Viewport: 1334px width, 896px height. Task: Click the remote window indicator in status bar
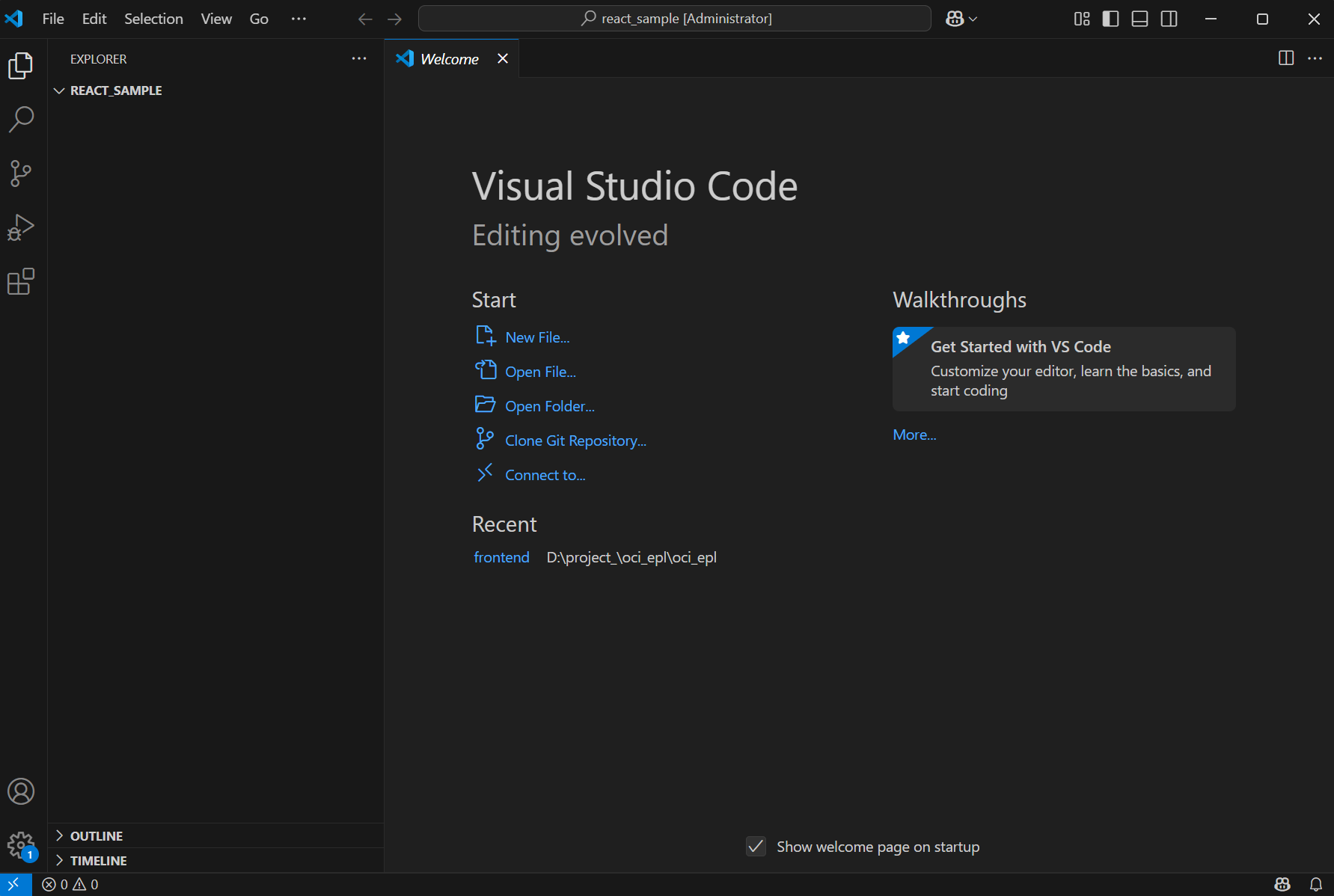(x=14, y=884)
